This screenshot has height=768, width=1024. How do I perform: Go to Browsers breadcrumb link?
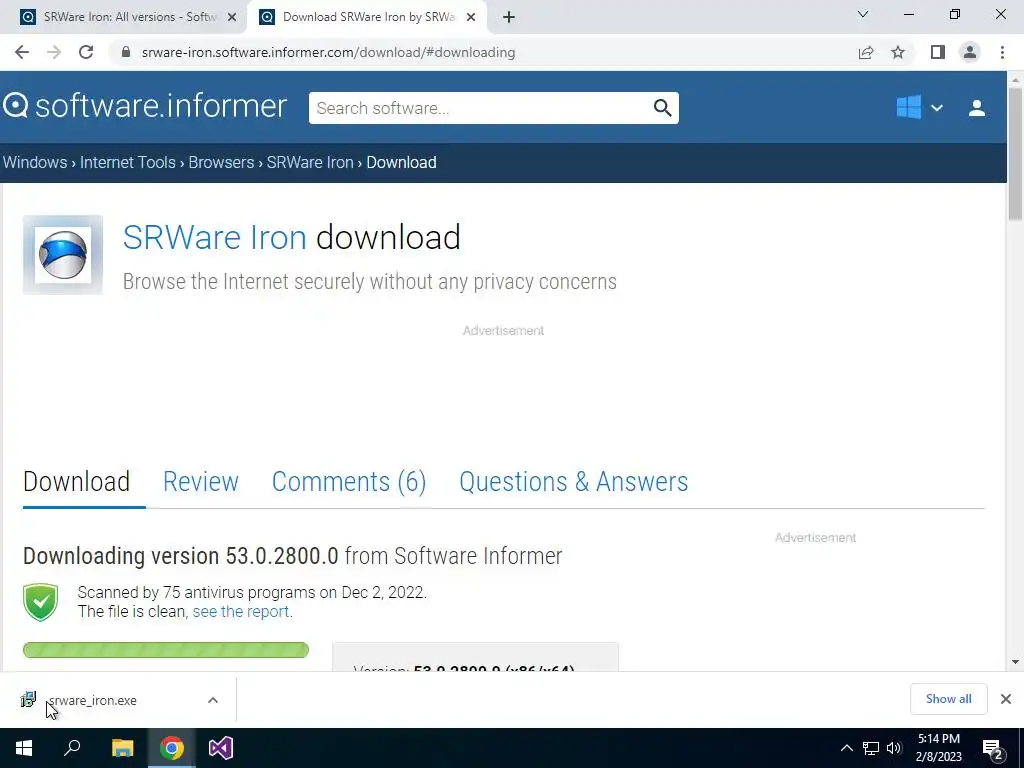coord(221,163)
